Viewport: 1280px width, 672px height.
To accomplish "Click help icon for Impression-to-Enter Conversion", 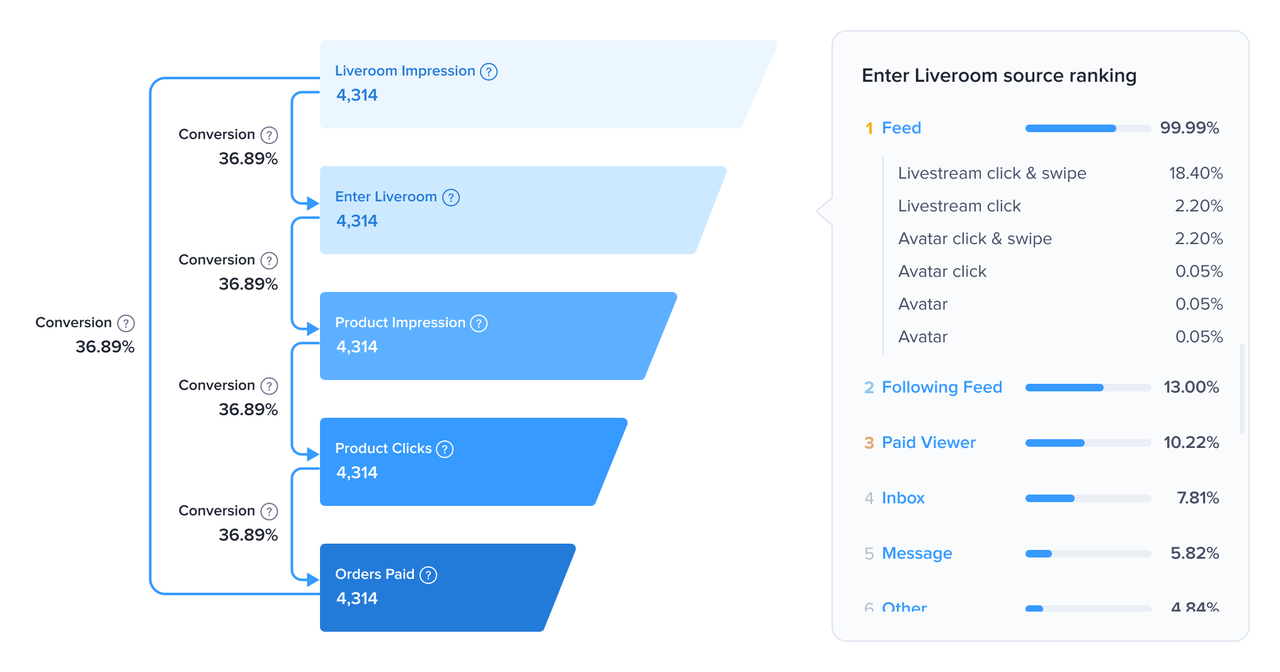I will pos(269,135).
